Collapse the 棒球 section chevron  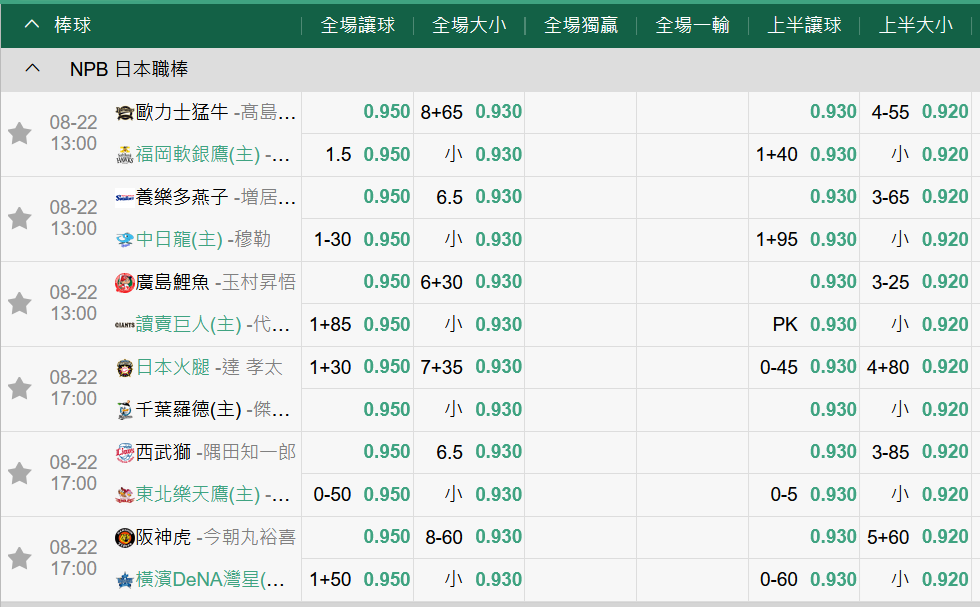pos(31,25)
